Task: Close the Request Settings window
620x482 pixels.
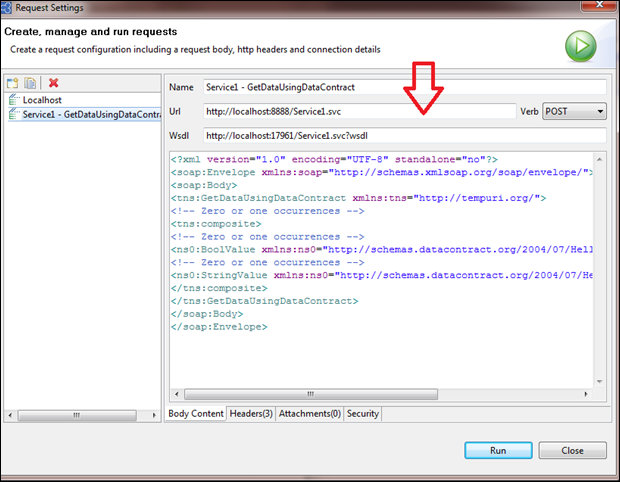Action: (599, 5)
